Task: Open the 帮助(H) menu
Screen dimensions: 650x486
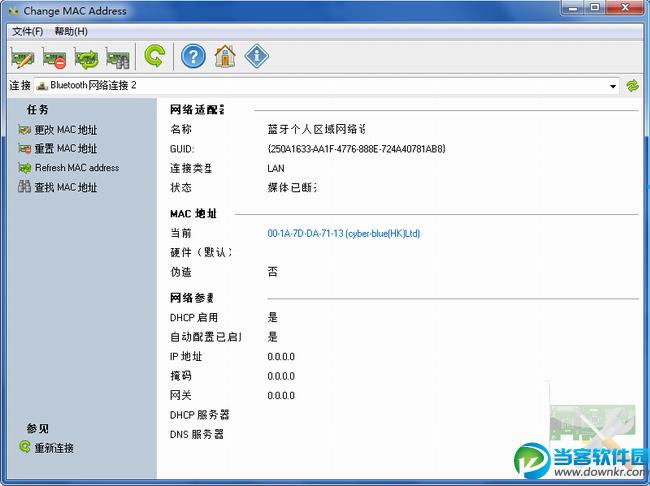Action: tap(71, 32)
